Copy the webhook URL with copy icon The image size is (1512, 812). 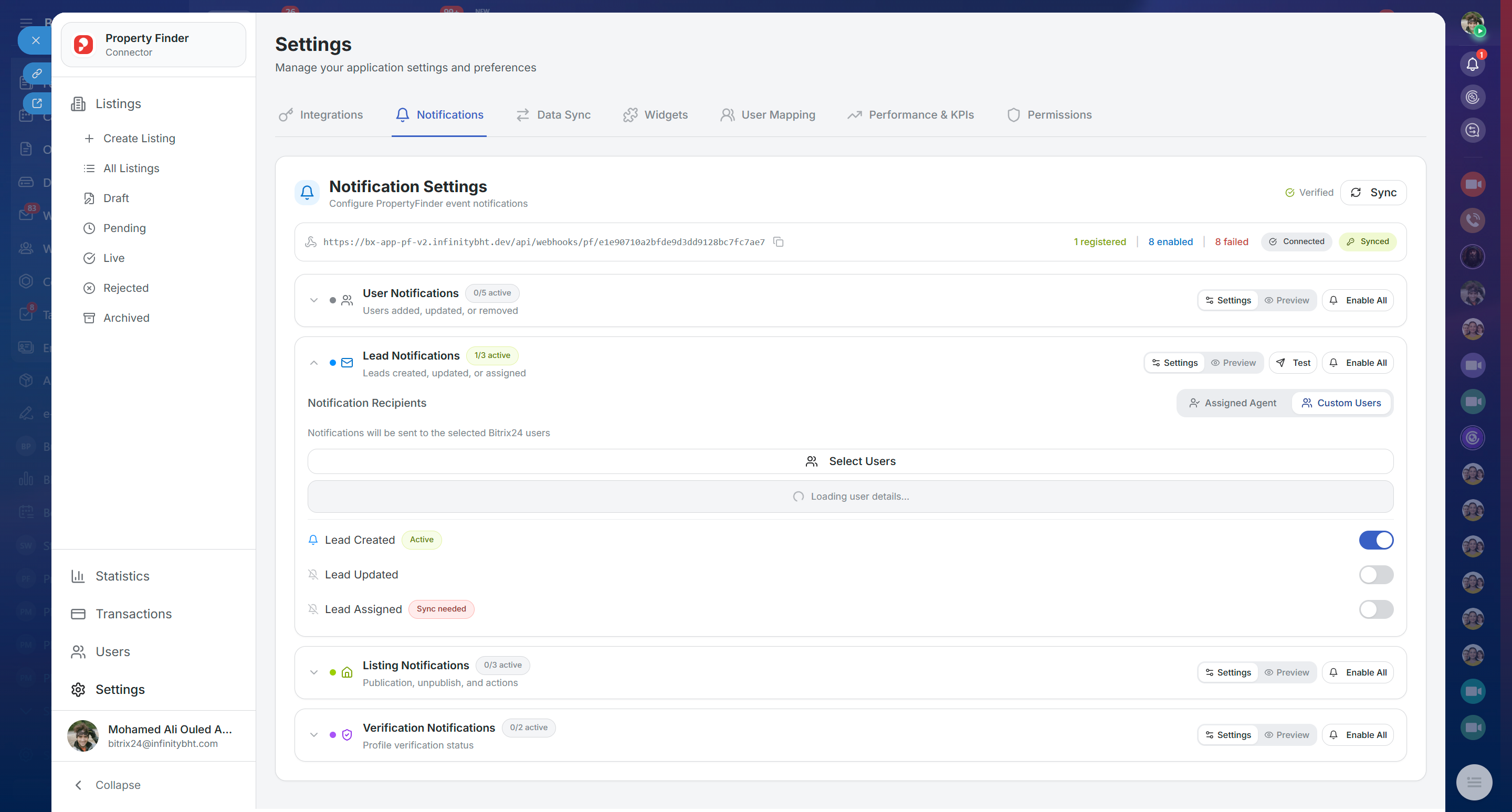(778, 242)
